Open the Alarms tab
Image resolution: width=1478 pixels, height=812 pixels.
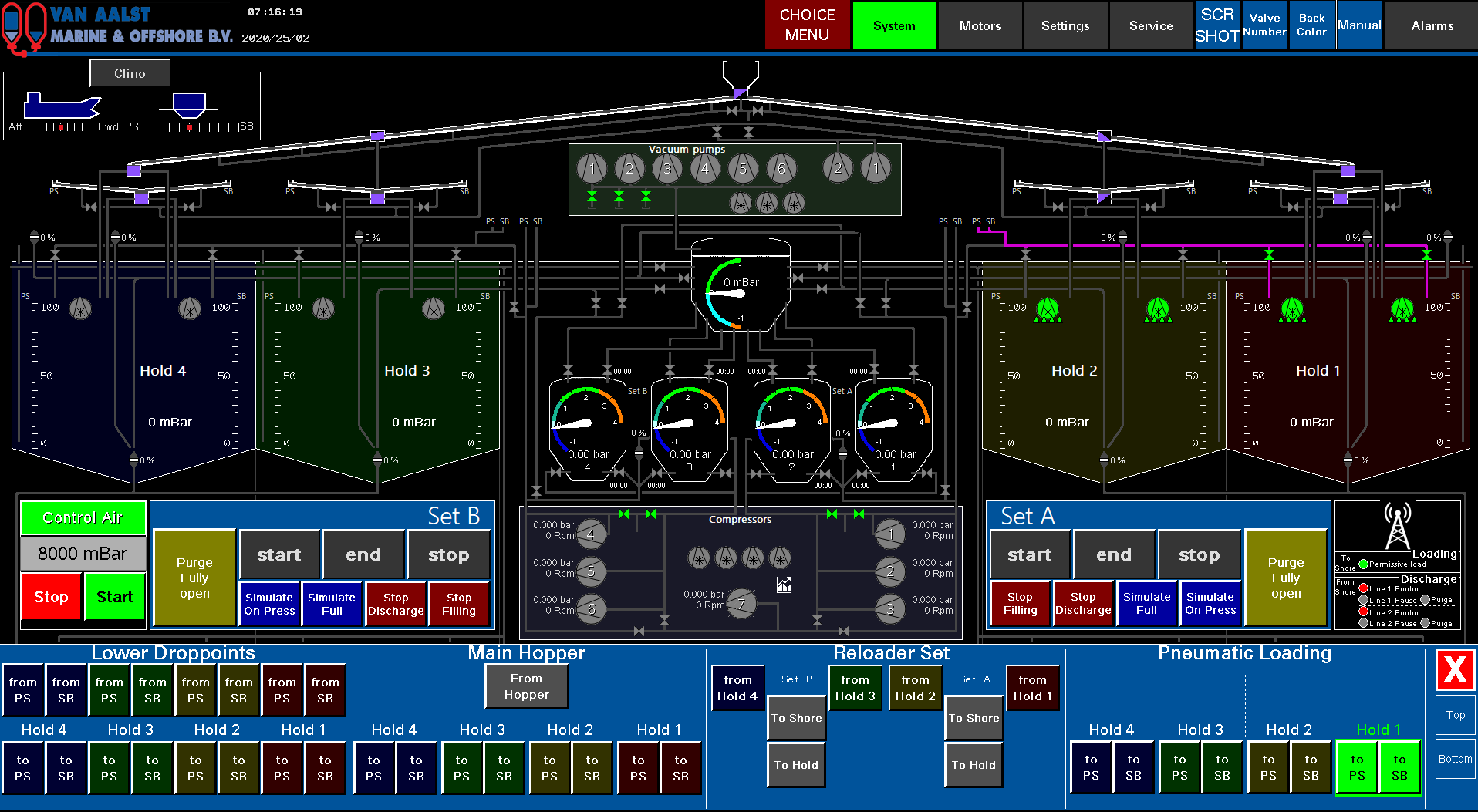click(x=1432, y=25)
